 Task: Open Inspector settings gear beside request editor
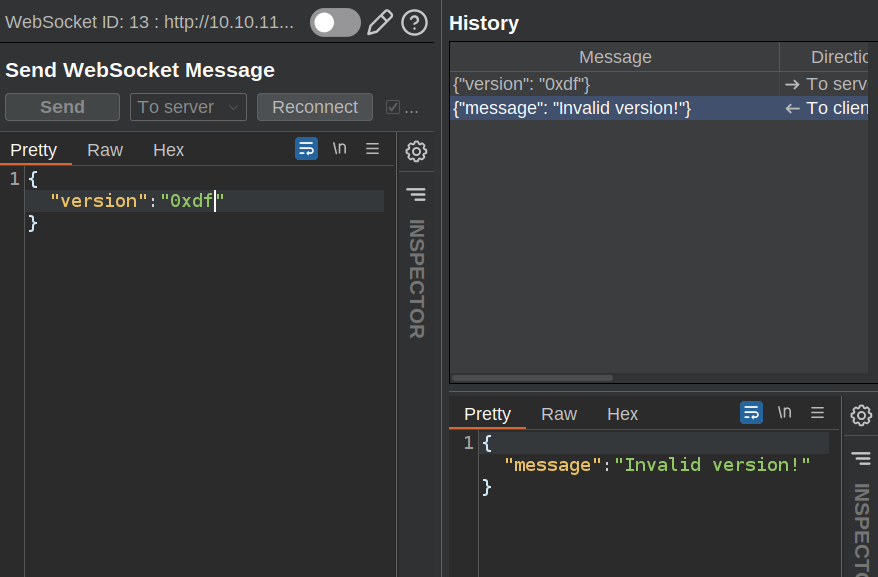(416, 151)
